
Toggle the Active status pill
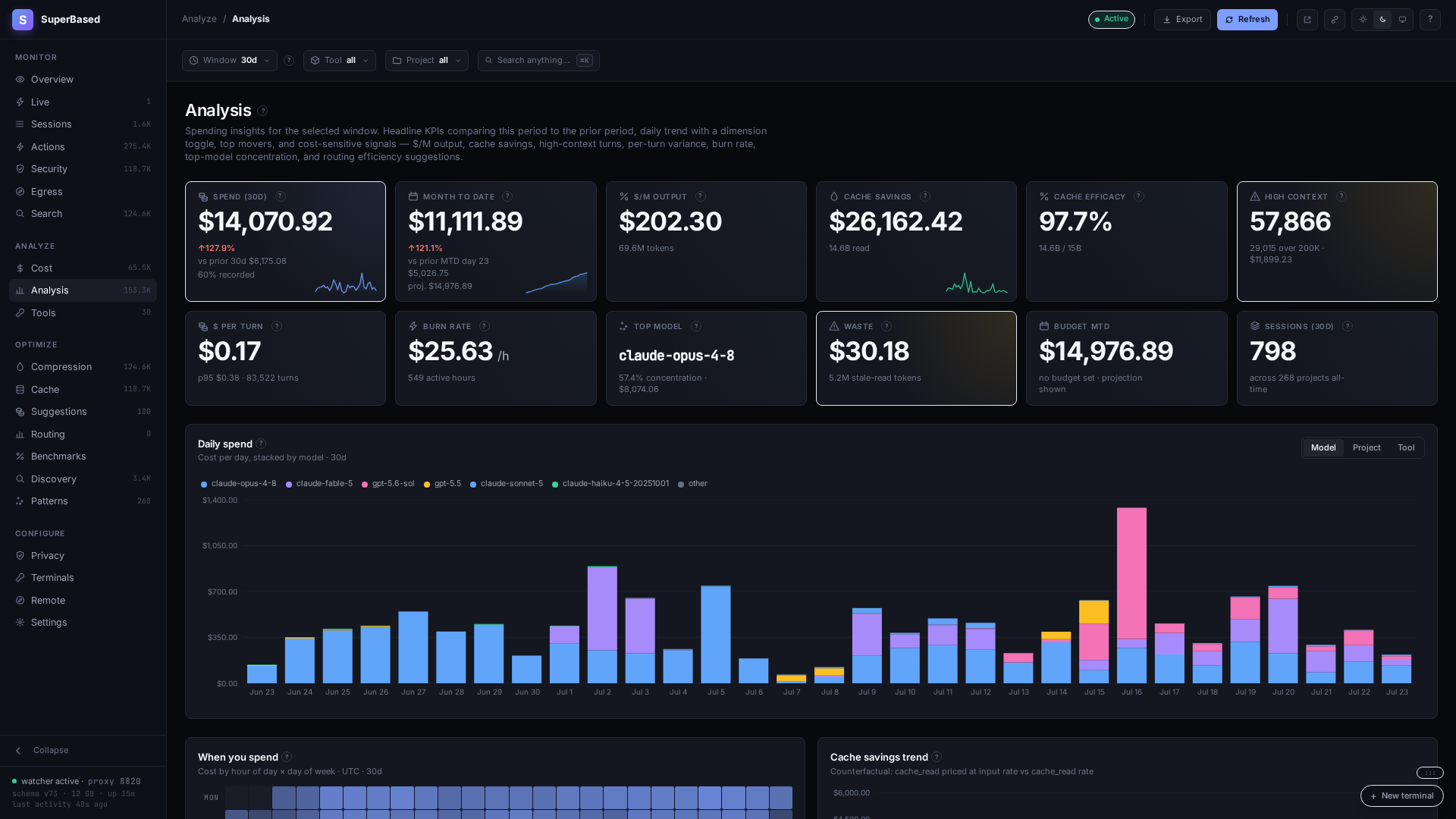[1111, 20]
